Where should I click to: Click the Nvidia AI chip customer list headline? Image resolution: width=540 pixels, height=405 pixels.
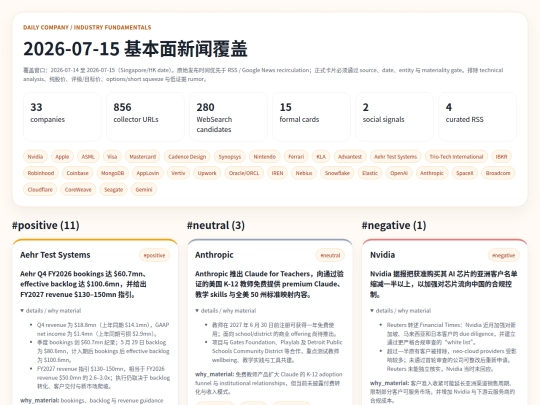(x=444, y=284)
